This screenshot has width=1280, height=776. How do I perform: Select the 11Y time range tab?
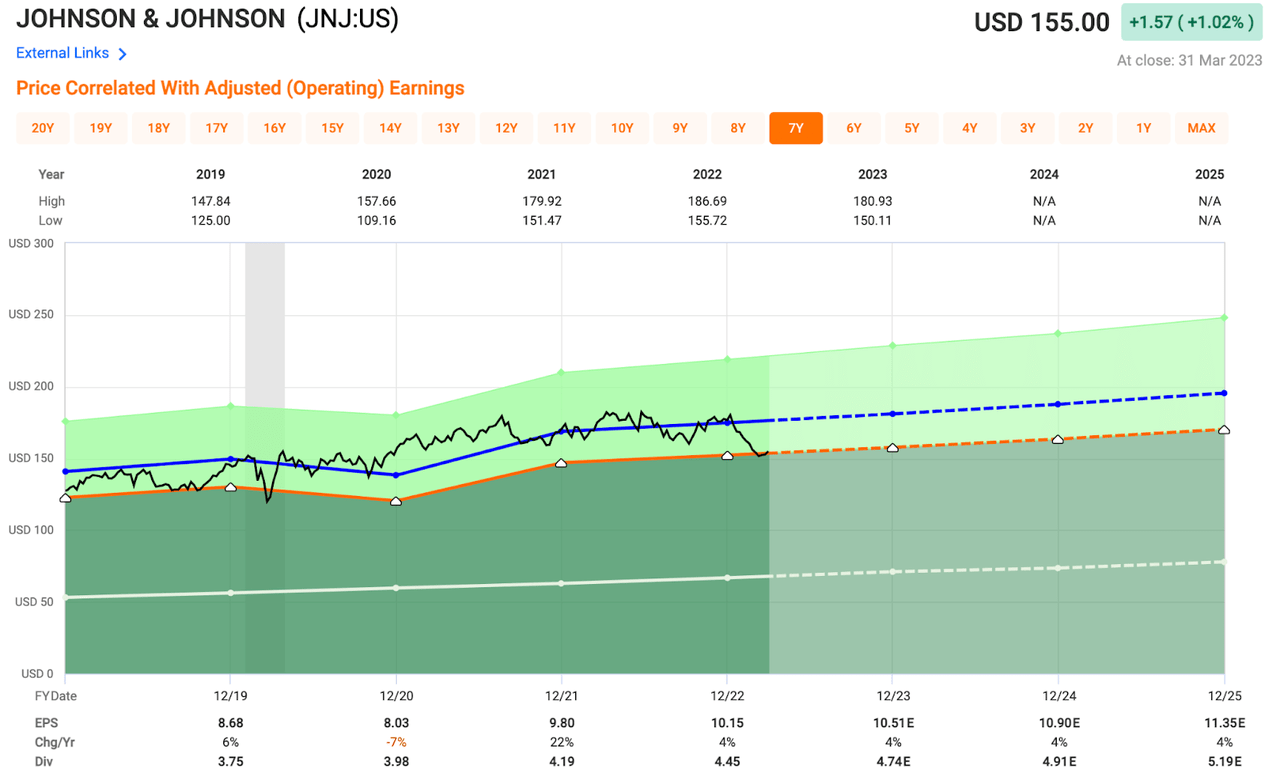(564, 128)
